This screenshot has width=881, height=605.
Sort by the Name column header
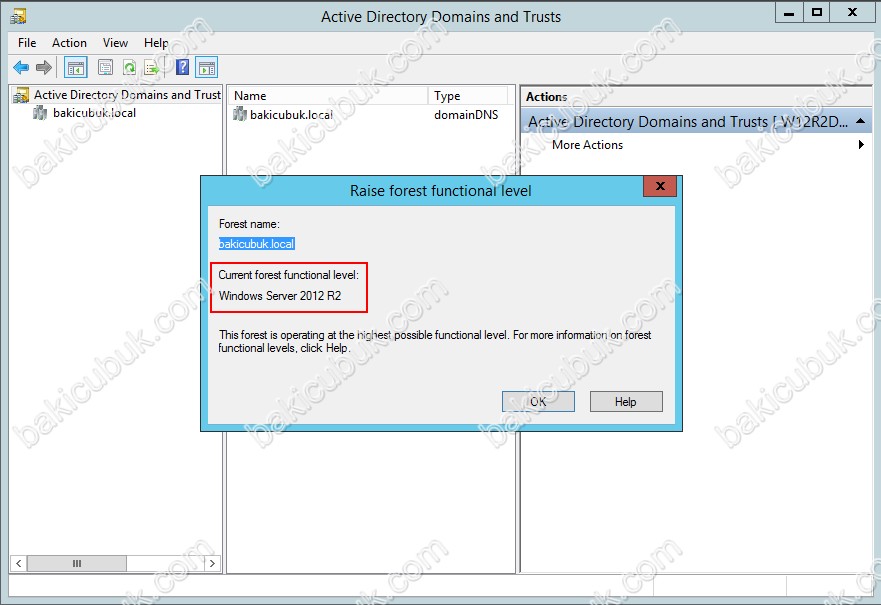coord(329,95)
